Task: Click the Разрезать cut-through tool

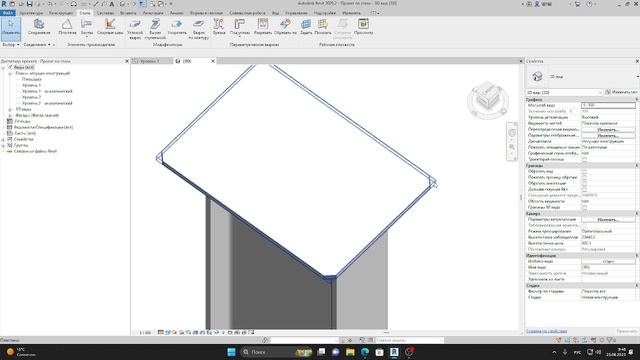Action: click(x=263, y=27)
